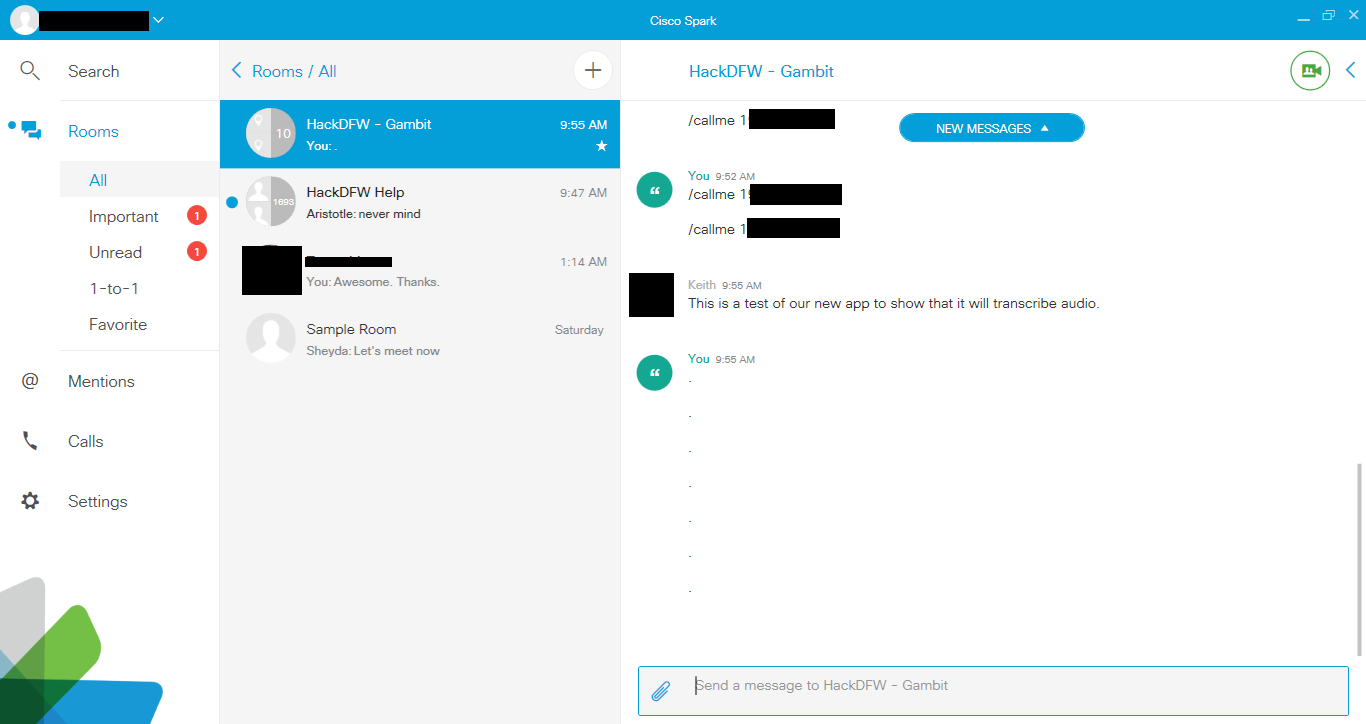The height and width of the screenshot is (724, 1366).
Task: Restore the Cisco Spark window
Action: 1328,15
